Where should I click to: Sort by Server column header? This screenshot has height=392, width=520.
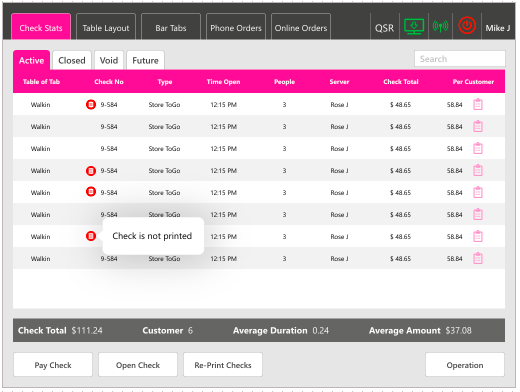coord(339,82)
